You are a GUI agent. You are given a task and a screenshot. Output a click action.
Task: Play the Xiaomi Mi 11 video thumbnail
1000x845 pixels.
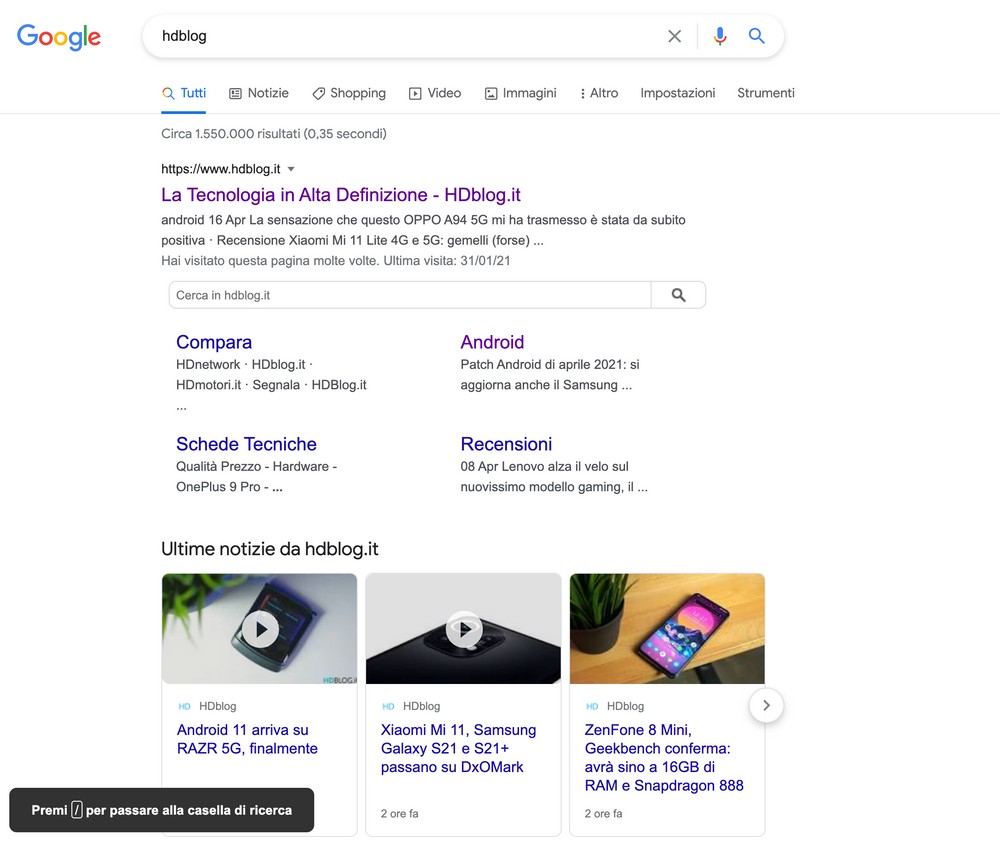pyautogui.click(x=464, y=629)
